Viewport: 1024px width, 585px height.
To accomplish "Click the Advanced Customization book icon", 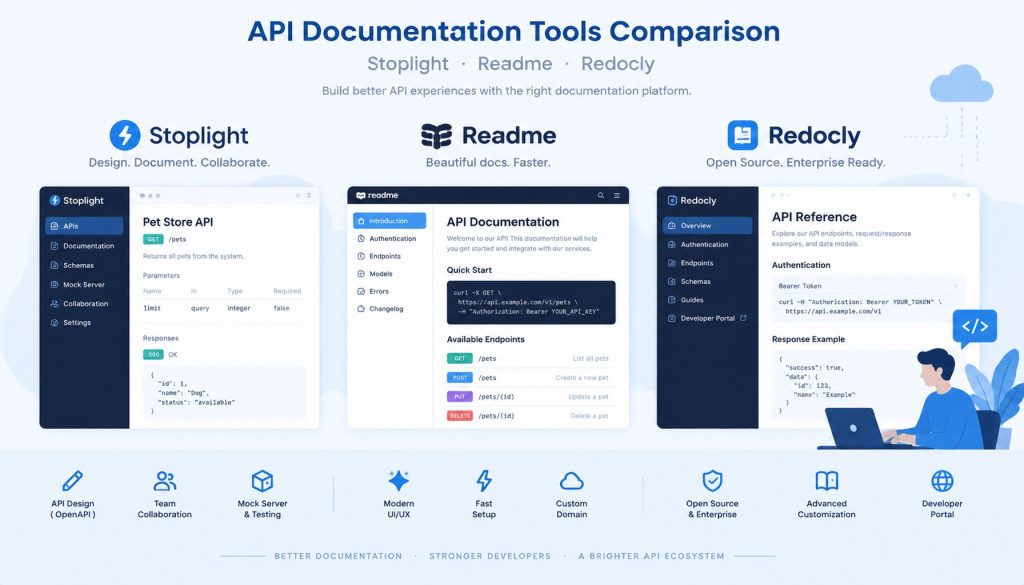I will click(x=826, y=481).
